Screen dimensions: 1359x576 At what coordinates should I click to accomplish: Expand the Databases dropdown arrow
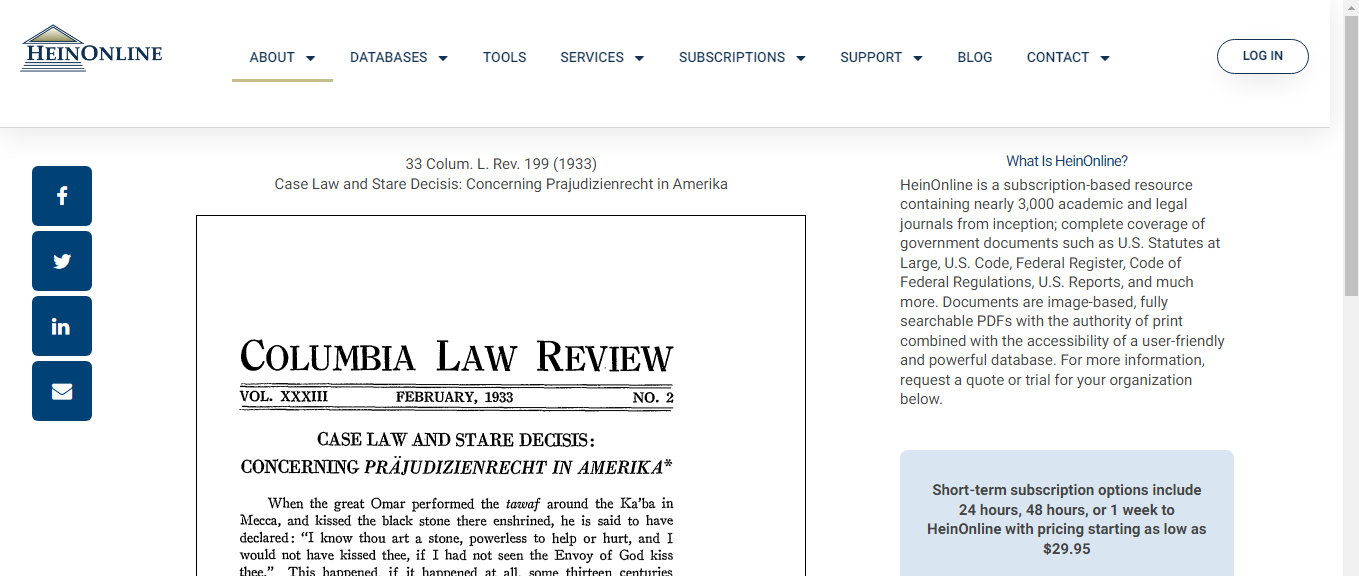coord(443,58)
